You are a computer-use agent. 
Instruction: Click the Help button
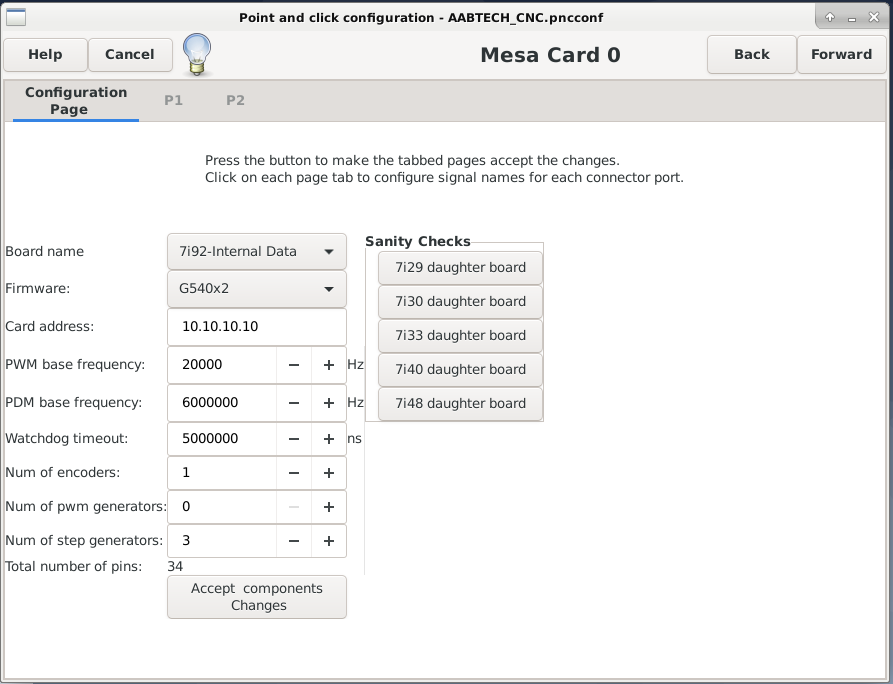click(x=46, y=55)
